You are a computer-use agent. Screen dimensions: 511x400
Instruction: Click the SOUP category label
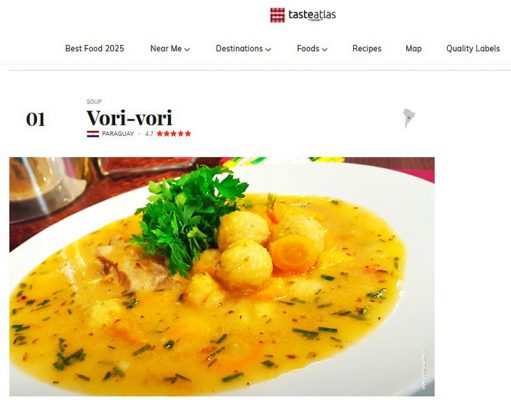[94, 102]
